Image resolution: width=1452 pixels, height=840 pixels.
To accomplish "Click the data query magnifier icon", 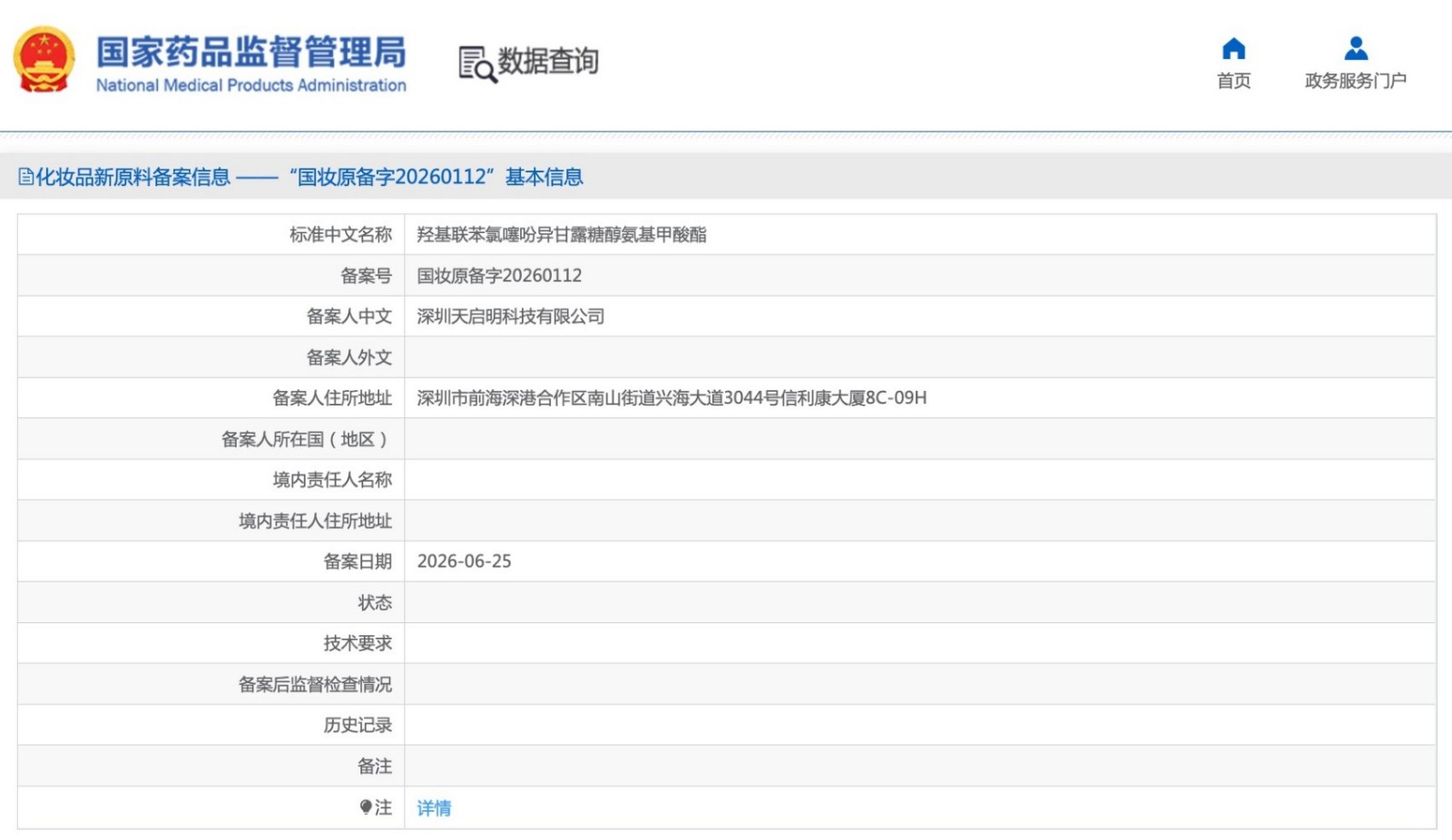I will [x=477, y=63].
